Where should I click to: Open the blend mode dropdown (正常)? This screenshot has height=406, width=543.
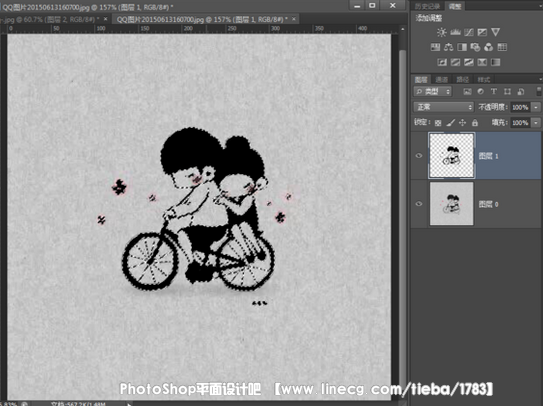point(443,107)
